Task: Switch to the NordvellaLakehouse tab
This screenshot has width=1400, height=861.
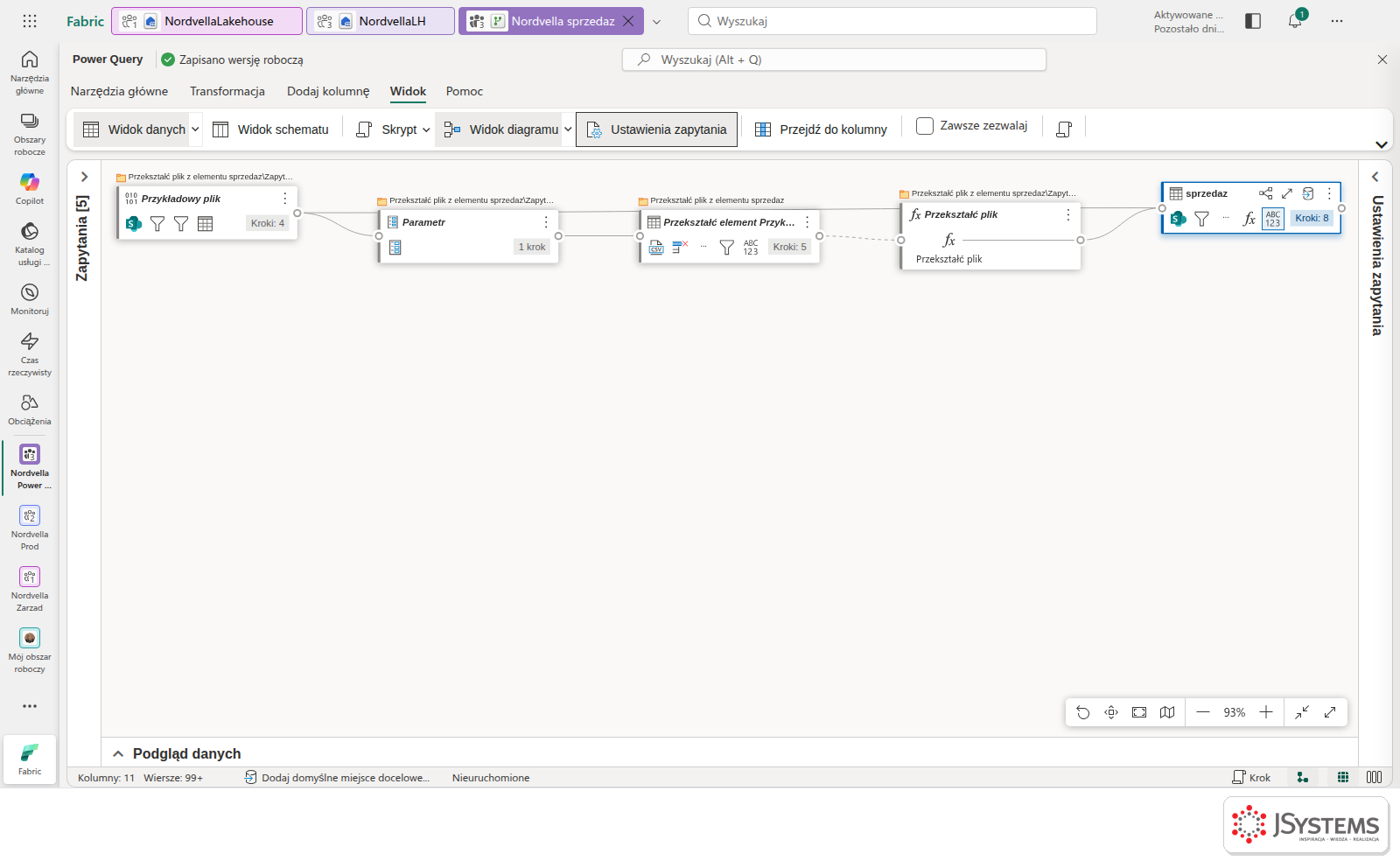Action: [207, 21]
